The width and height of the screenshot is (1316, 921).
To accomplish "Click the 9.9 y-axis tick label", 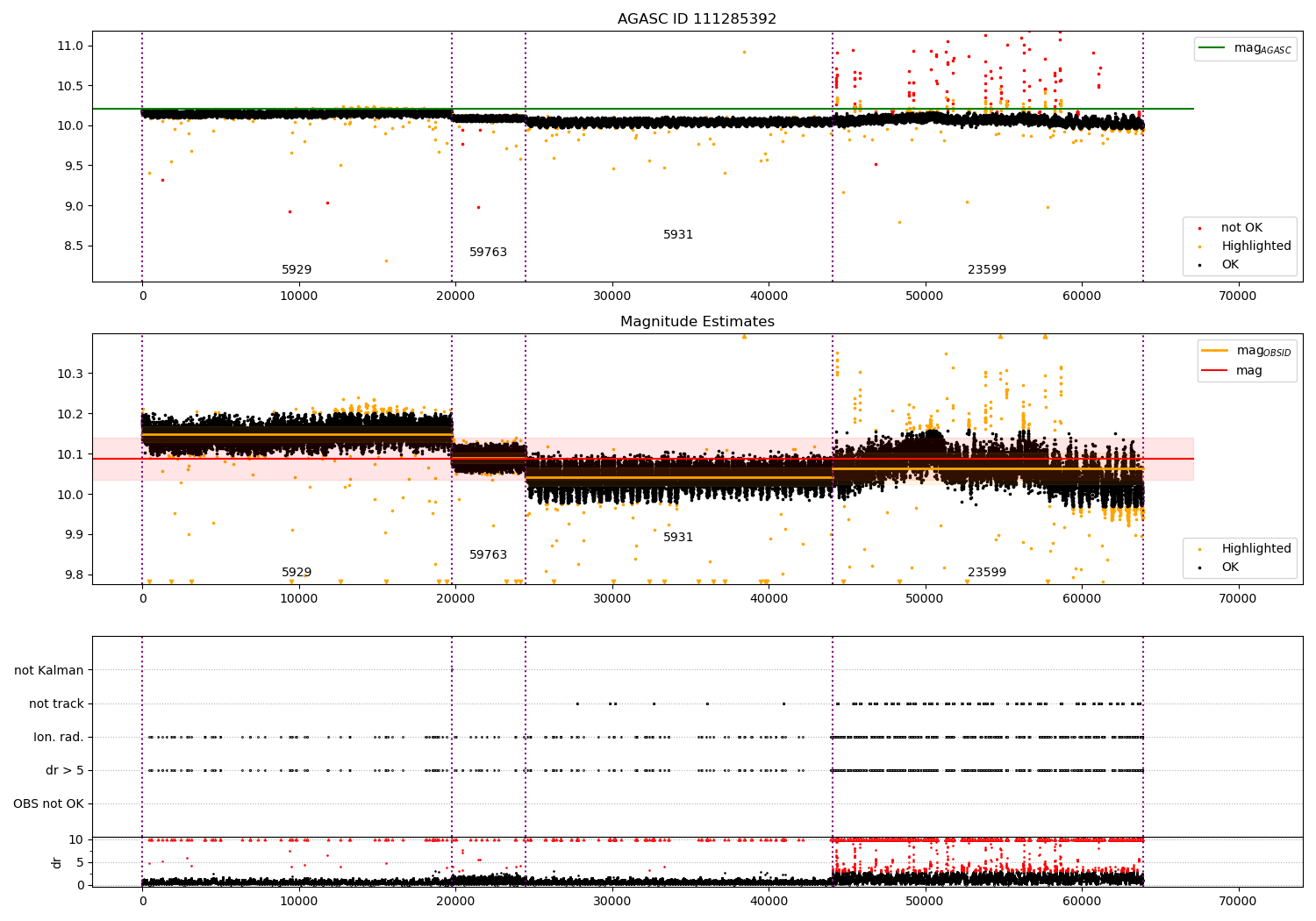I will [x=76, y=534].
